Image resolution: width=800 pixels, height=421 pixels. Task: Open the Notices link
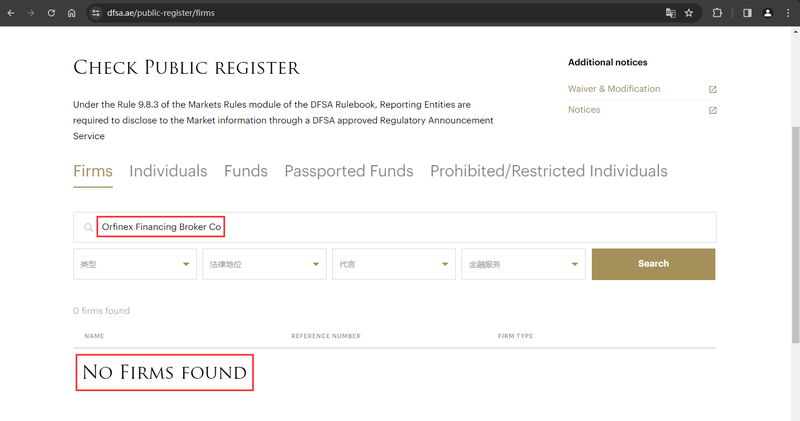(584, 110)
